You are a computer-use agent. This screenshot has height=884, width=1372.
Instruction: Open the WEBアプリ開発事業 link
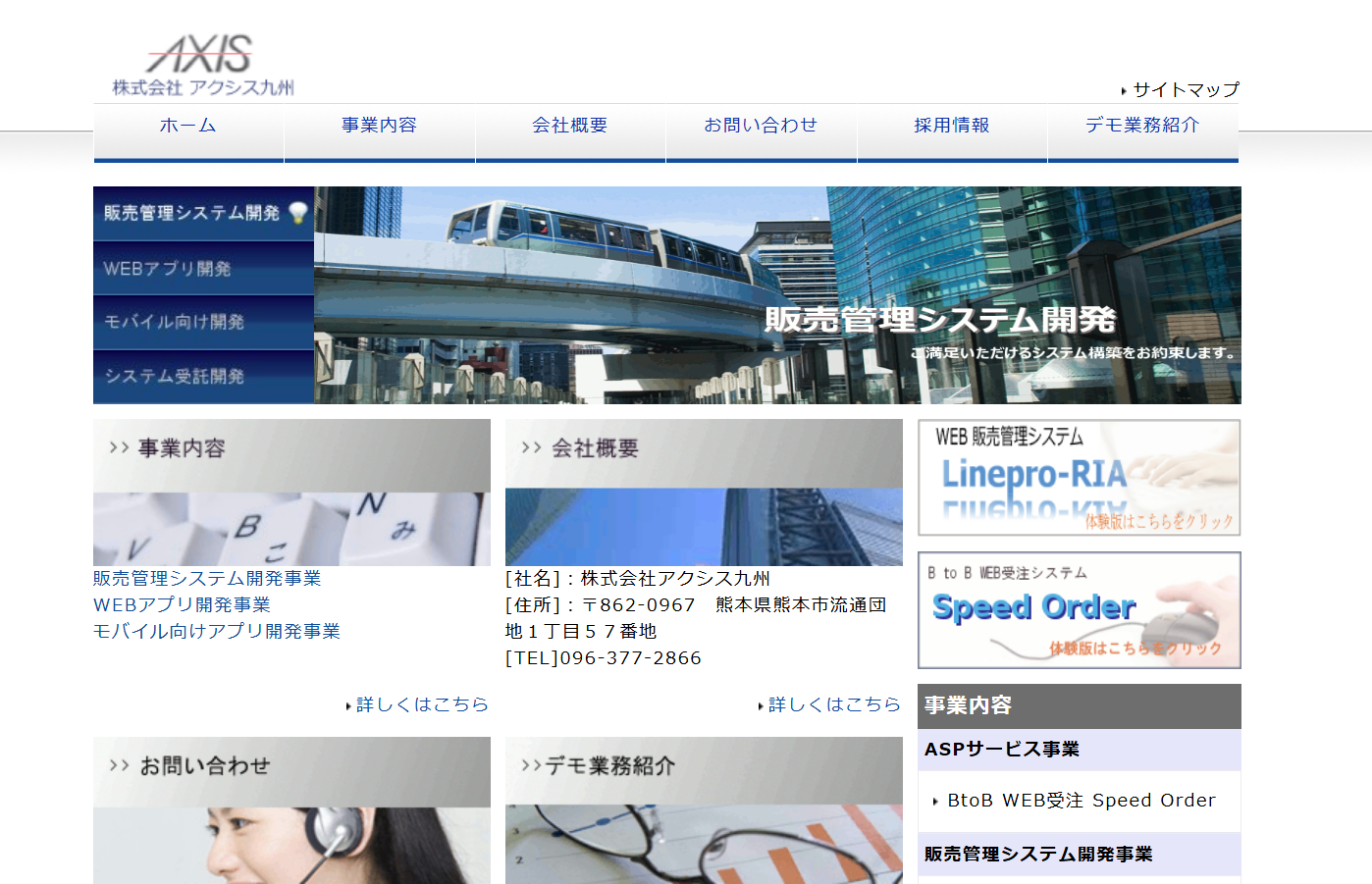(x=183, y=605)
